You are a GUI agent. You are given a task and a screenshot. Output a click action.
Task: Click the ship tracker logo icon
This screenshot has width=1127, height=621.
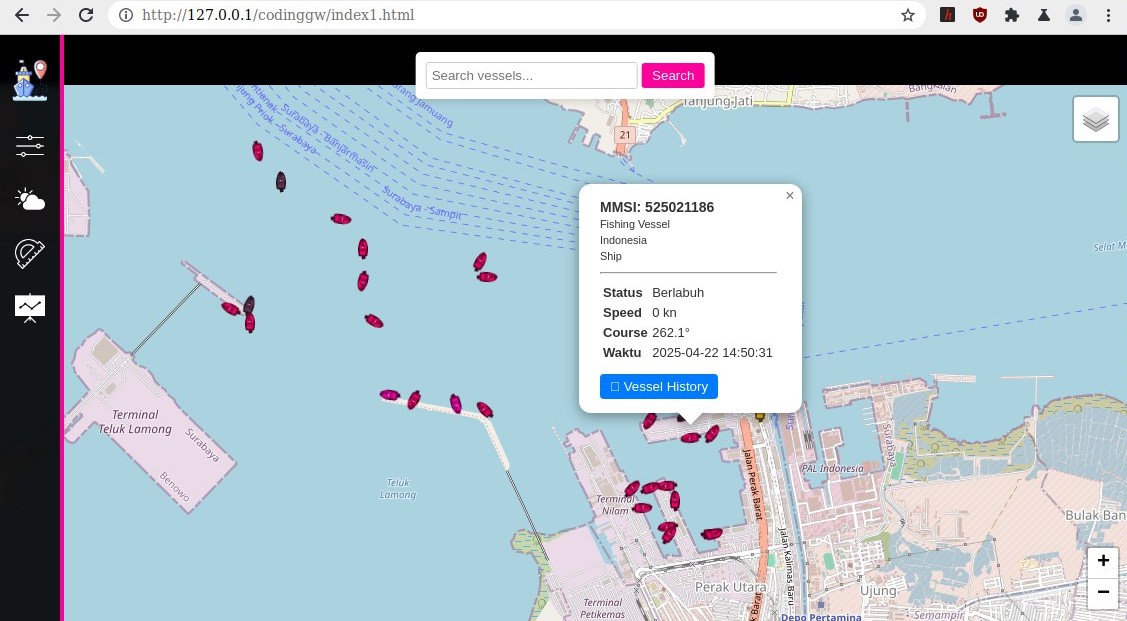click(30, 80)
